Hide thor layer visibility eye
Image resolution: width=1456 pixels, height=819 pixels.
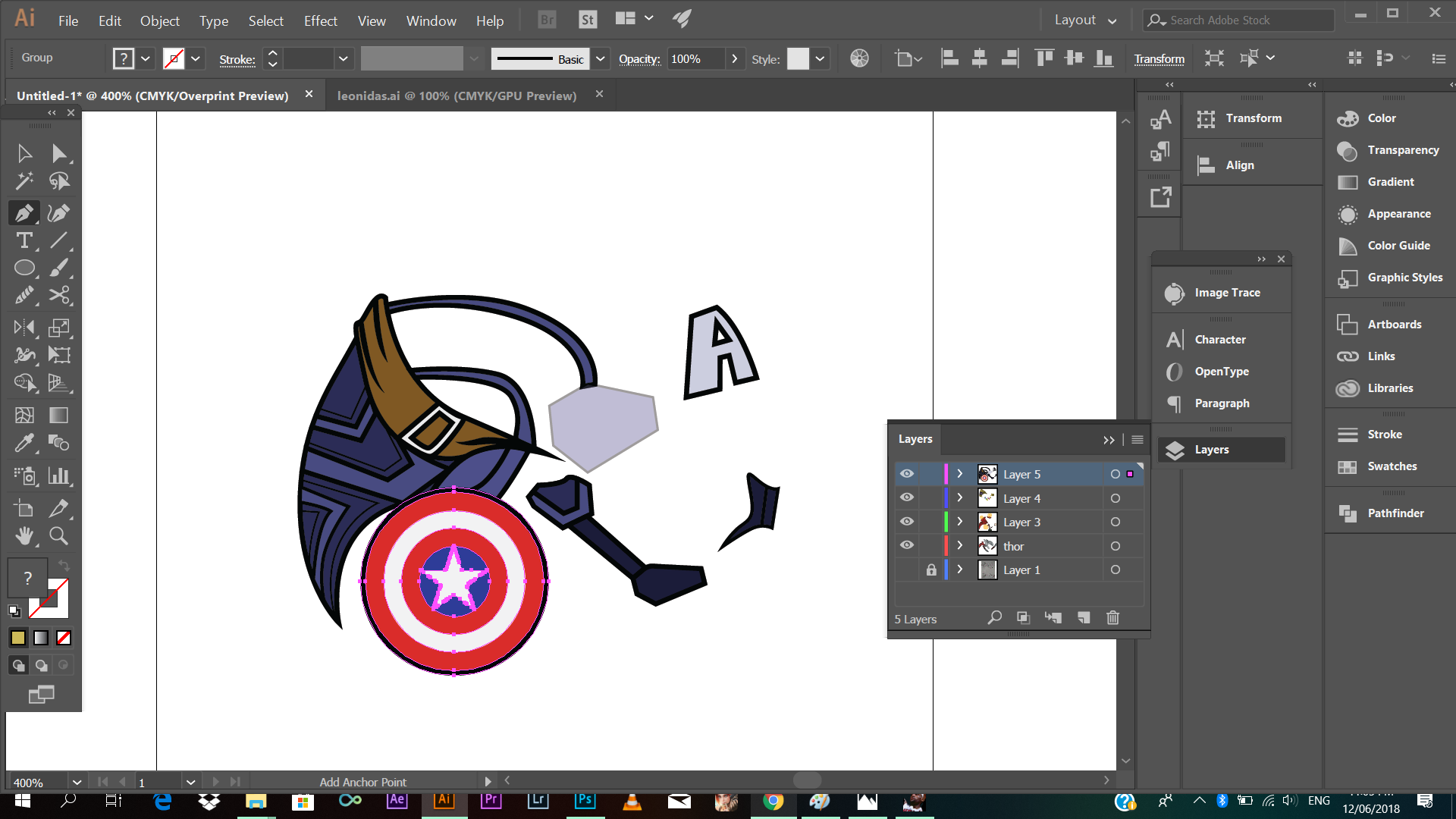tap(907, 546)
